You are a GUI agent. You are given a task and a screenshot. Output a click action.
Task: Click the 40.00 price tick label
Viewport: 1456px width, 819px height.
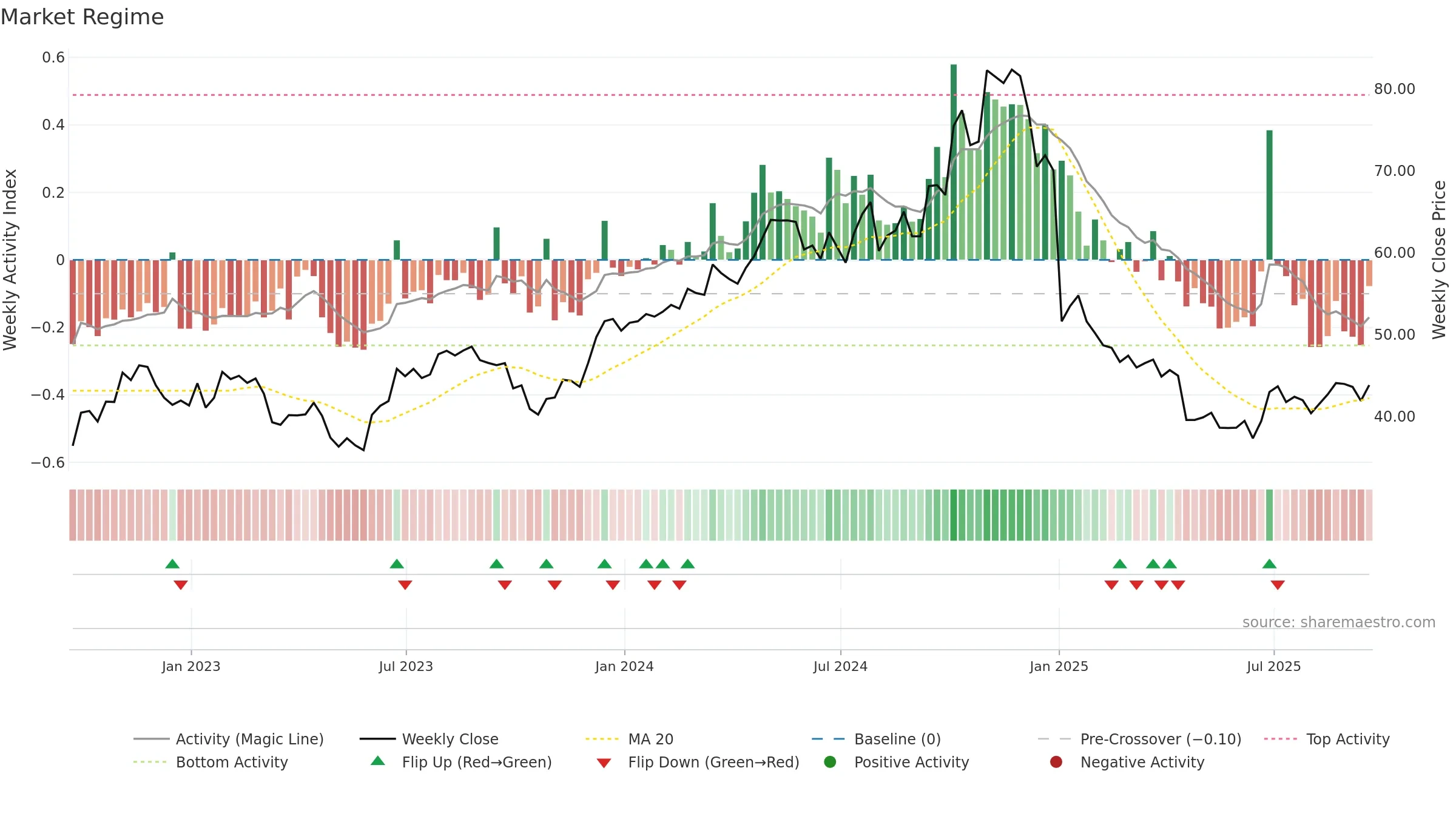(x=1395, y=417)
